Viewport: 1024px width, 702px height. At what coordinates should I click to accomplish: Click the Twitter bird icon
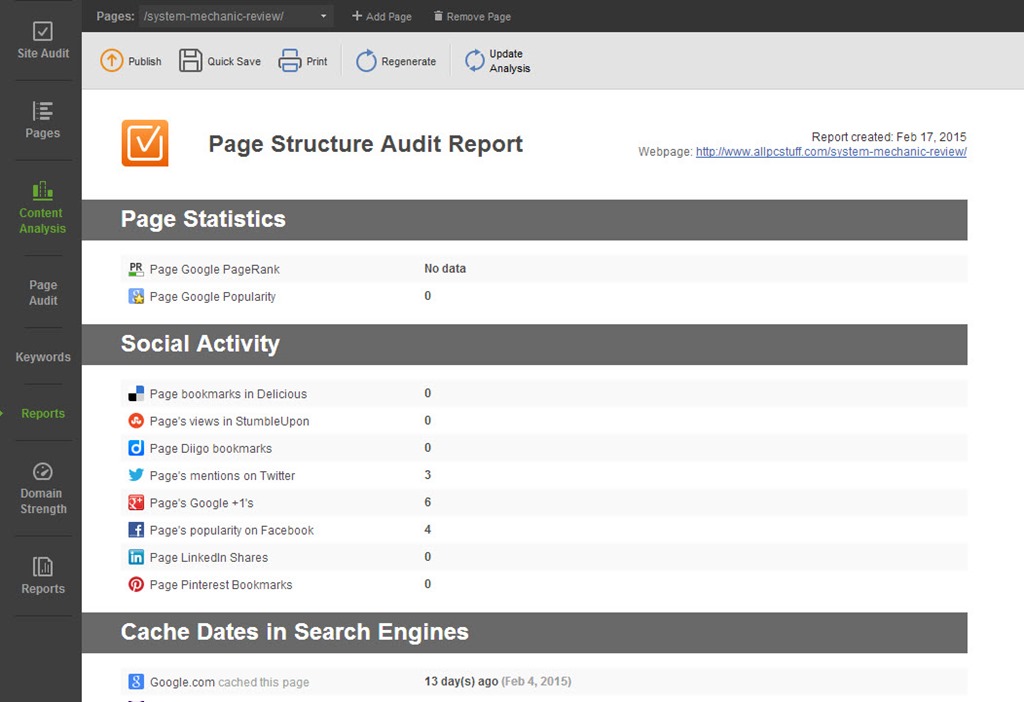136,475
